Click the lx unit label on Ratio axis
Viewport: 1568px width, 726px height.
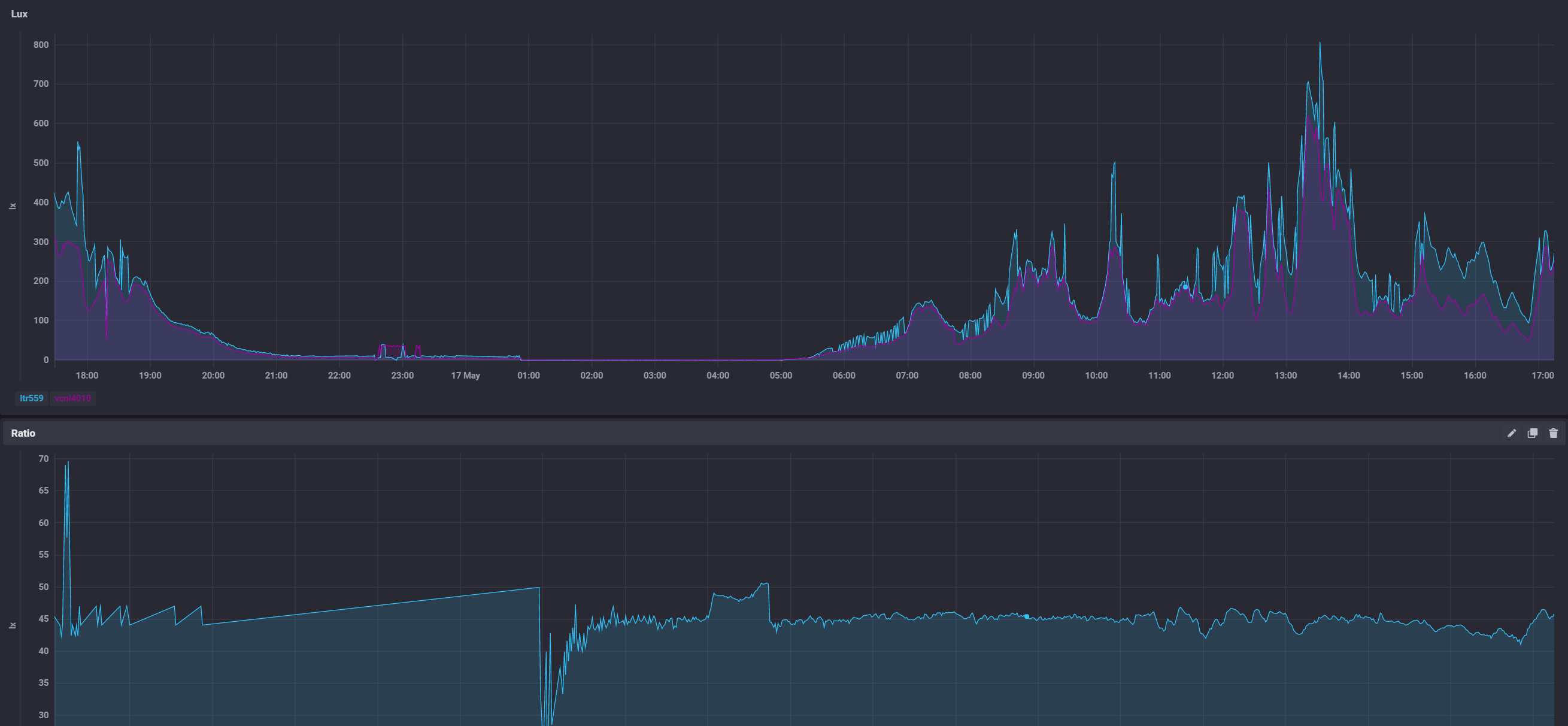point(12,625)
